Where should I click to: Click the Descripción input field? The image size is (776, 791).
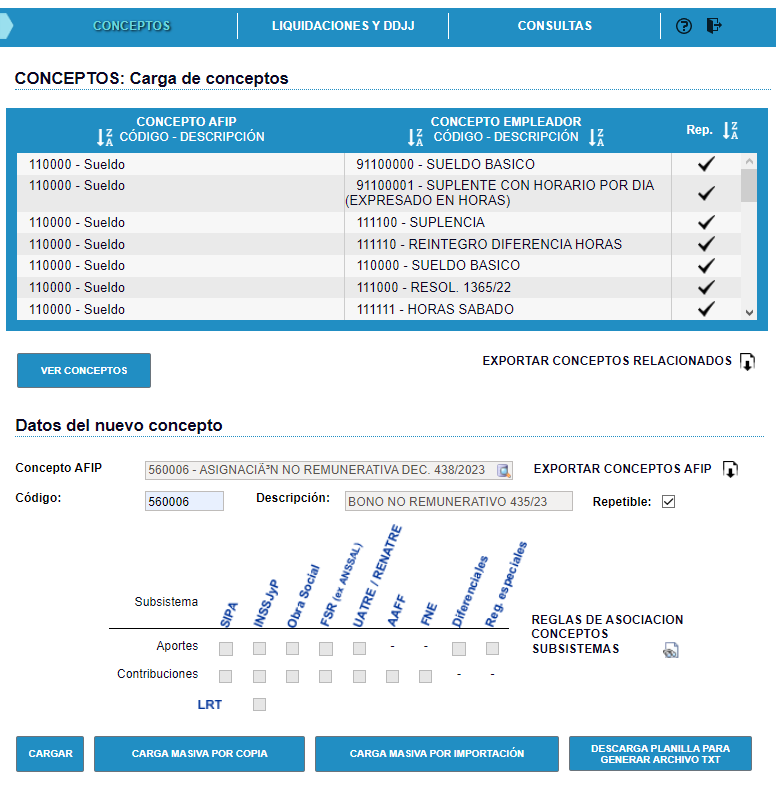459,501
